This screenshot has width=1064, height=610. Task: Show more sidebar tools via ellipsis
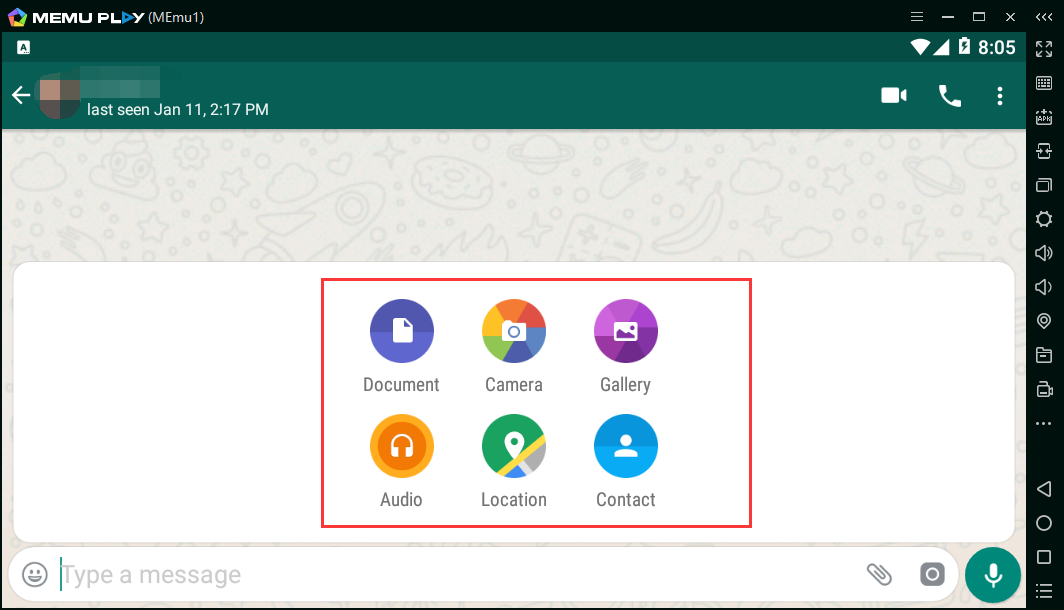(x=1044, y=423)
